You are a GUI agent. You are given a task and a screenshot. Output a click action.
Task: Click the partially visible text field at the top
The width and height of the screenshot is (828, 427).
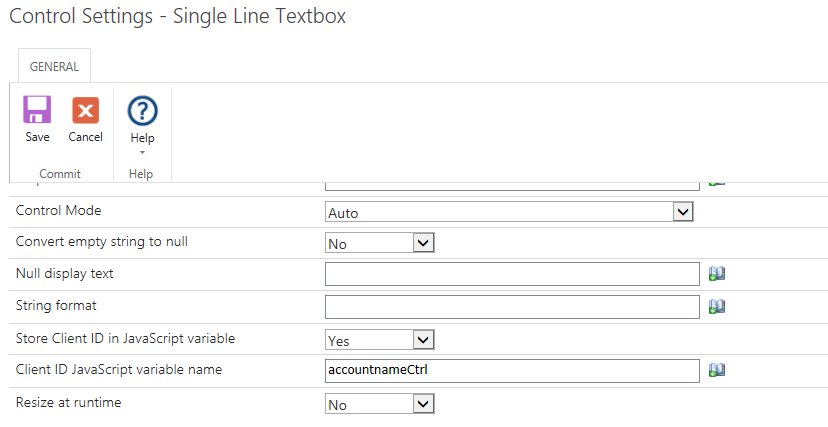coord(512,184)
